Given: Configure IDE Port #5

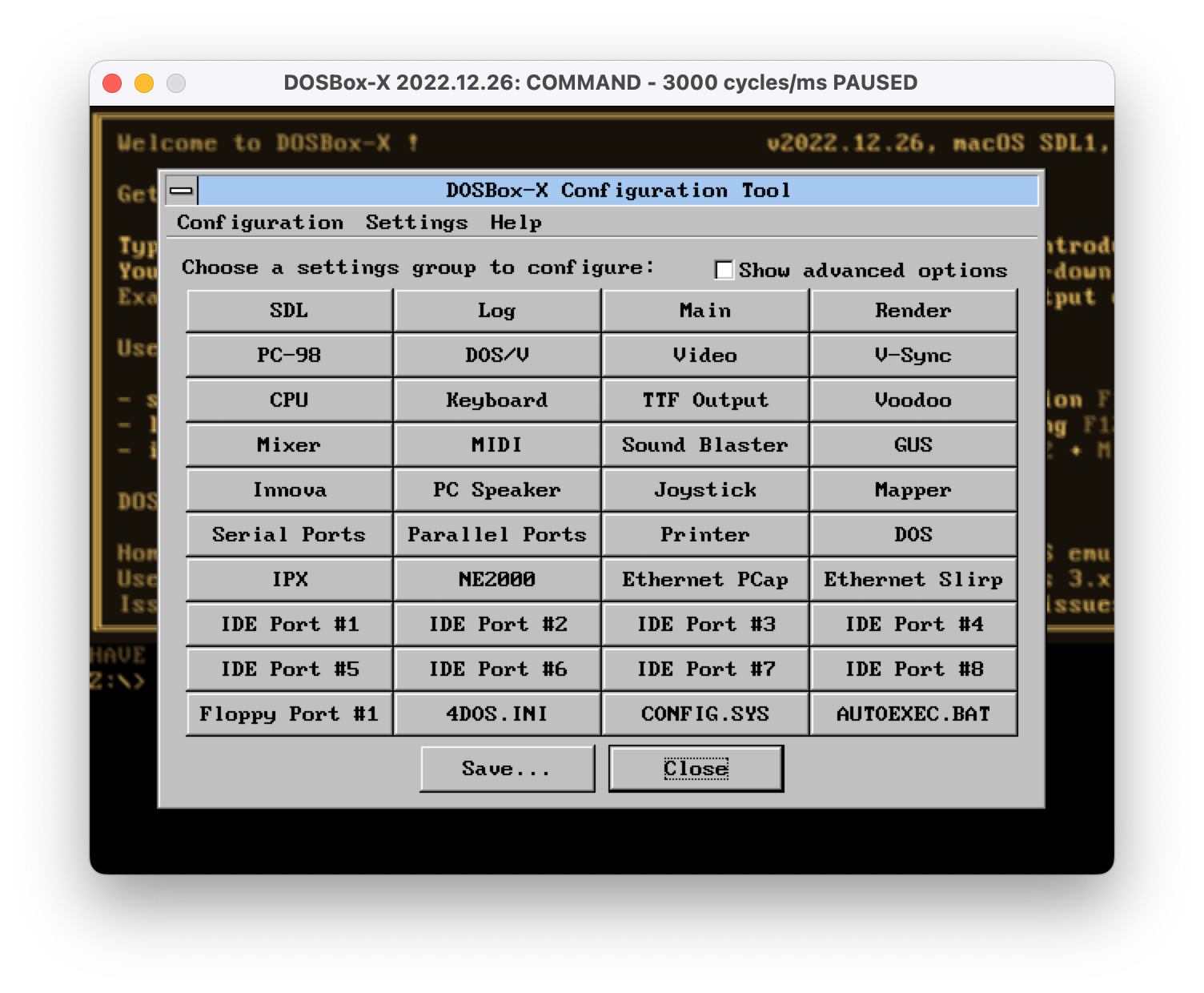Looking at the screenshot, I should coord(289,669).
